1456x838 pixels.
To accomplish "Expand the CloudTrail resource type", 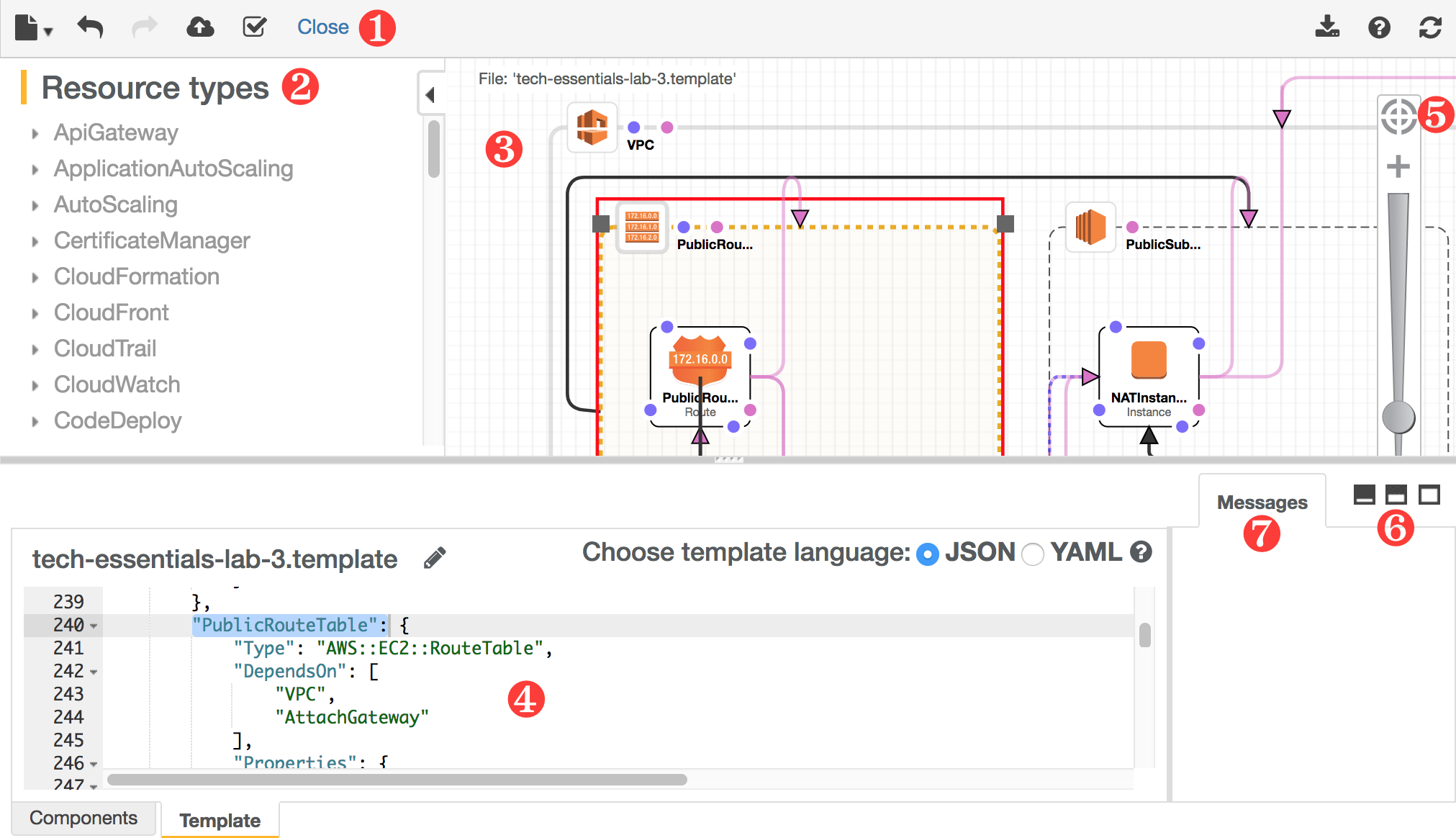I will (35, 349).
